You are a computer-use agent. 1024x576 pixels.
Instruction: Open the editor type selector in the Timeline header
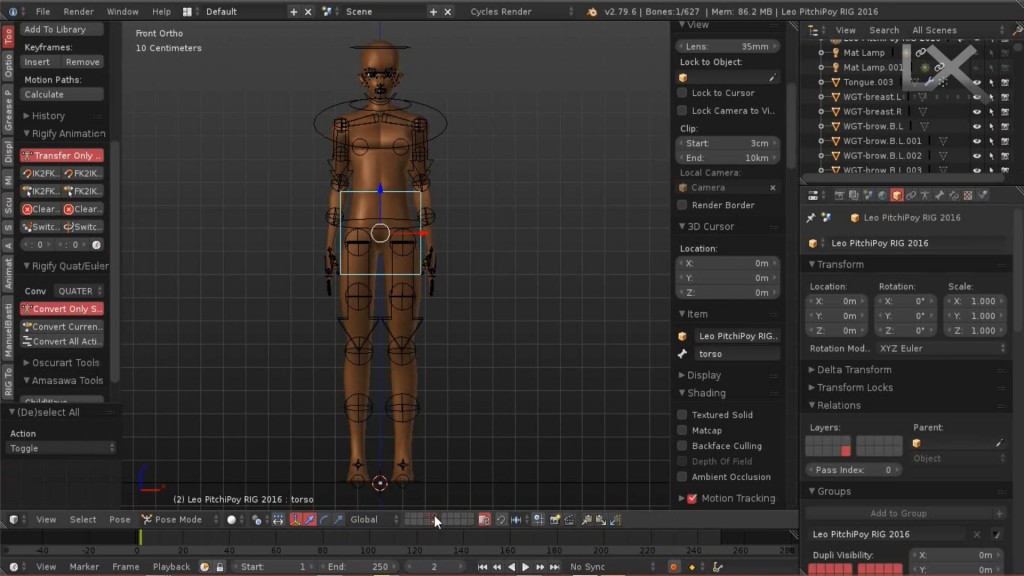point(13,567)
